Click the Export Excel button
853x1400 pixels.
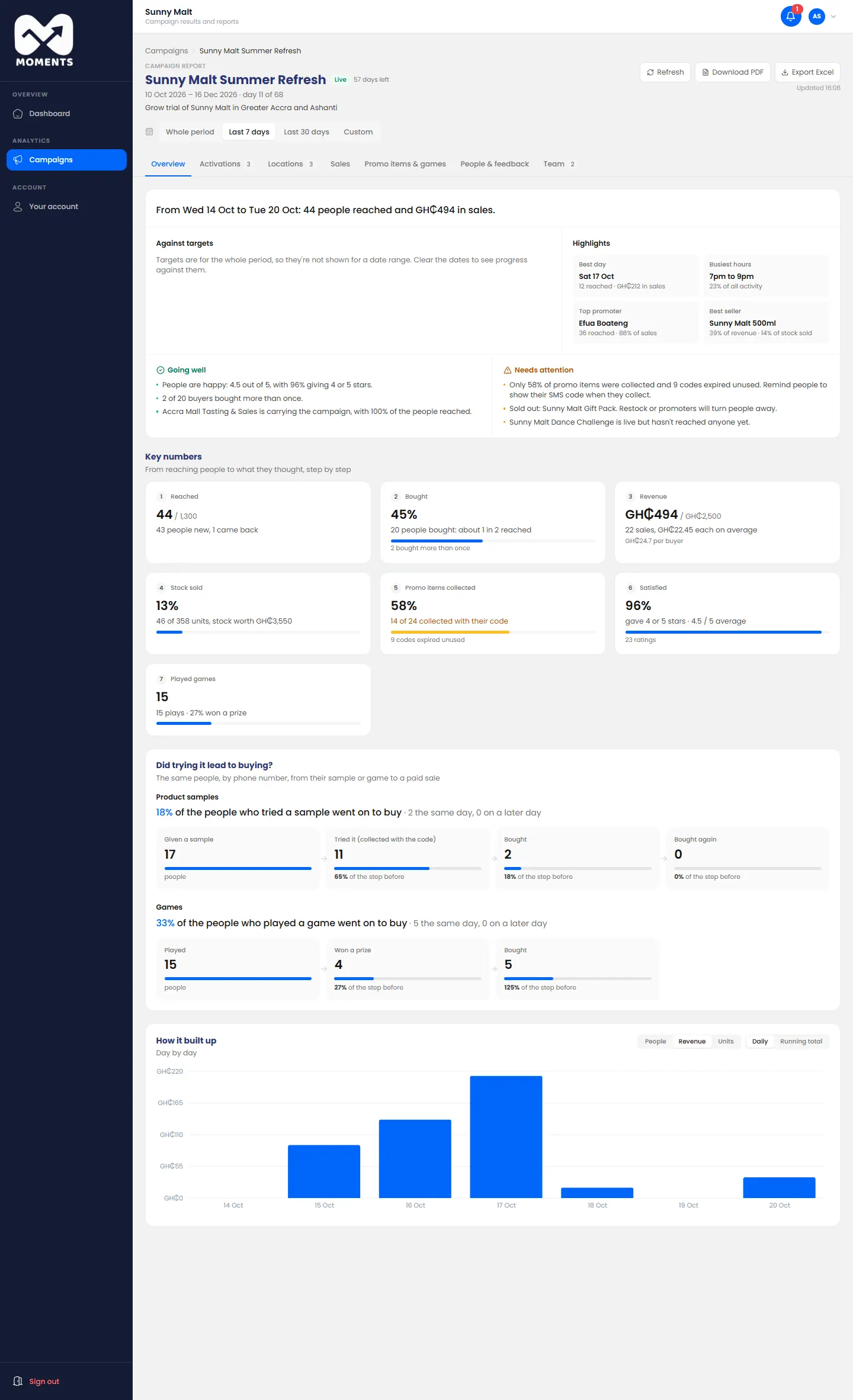click(x=807, y=72)
